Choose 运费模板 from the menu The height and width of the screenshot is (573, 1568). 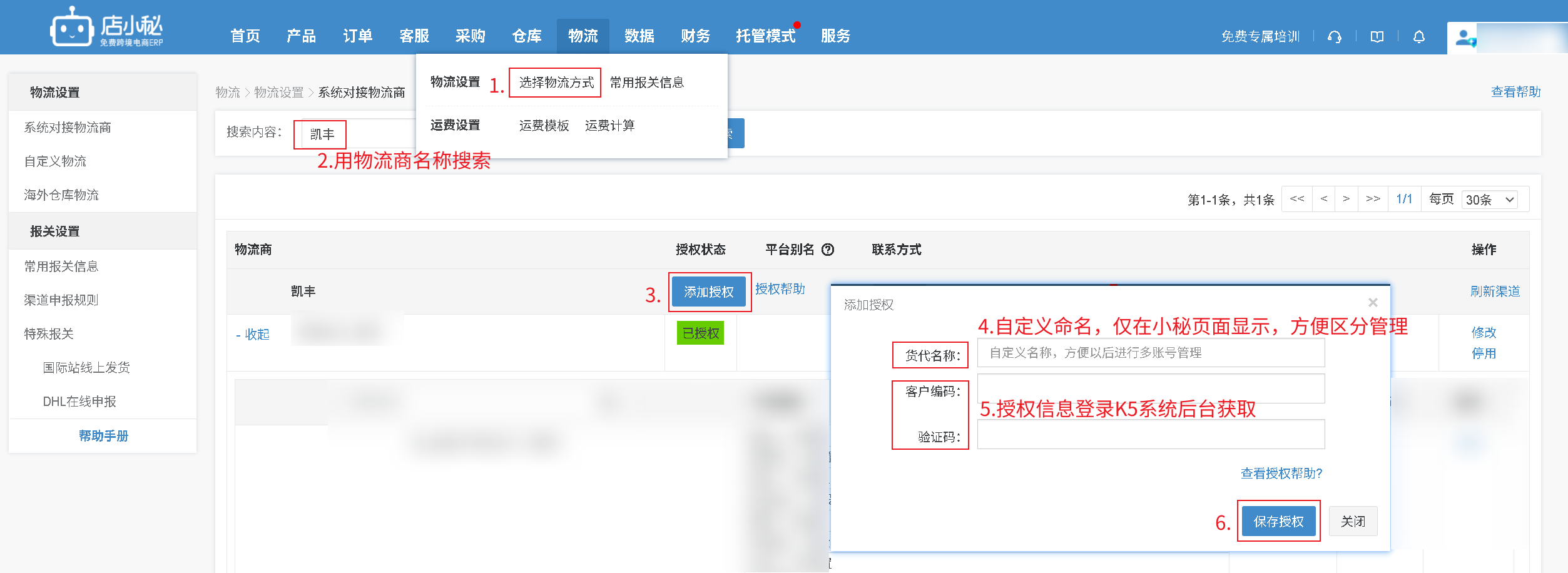click(544, 126)
